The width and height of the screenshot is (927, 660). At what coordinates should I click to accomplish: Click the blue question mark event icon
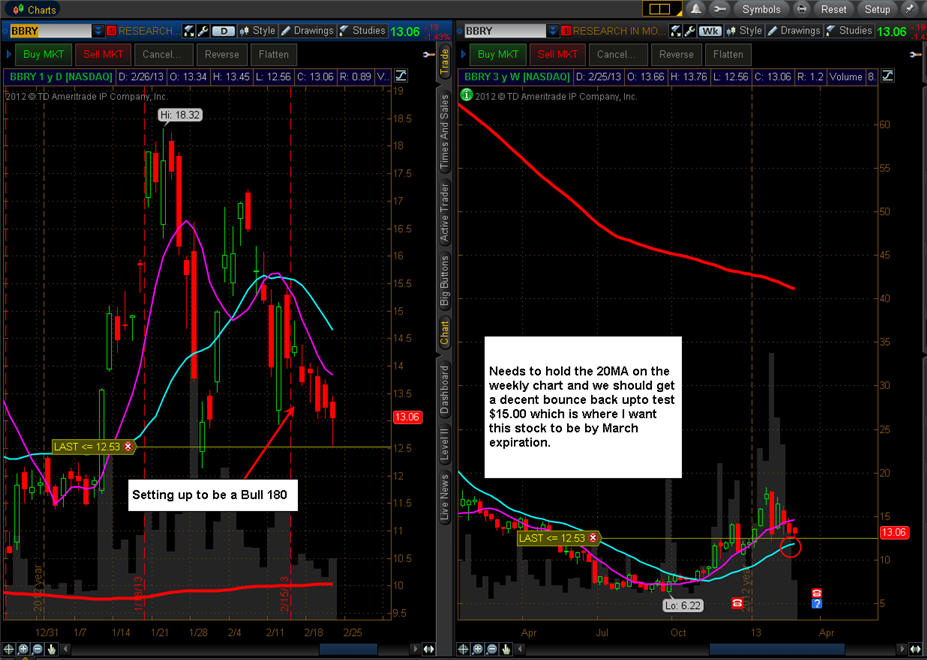[816, 603]
